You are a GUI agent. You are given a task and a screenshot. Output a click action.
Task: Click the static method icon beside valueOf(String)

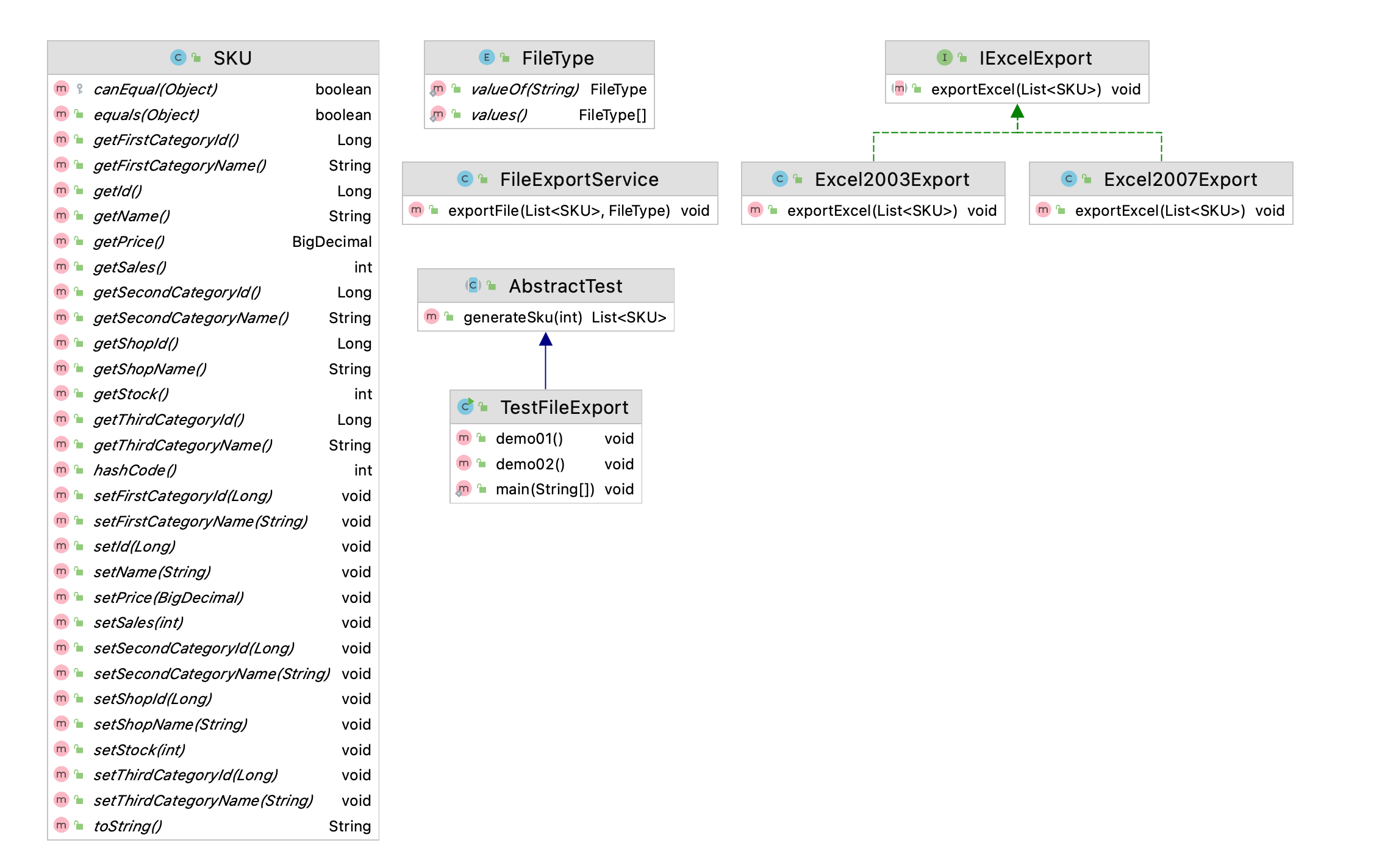(x=438, y=89)
